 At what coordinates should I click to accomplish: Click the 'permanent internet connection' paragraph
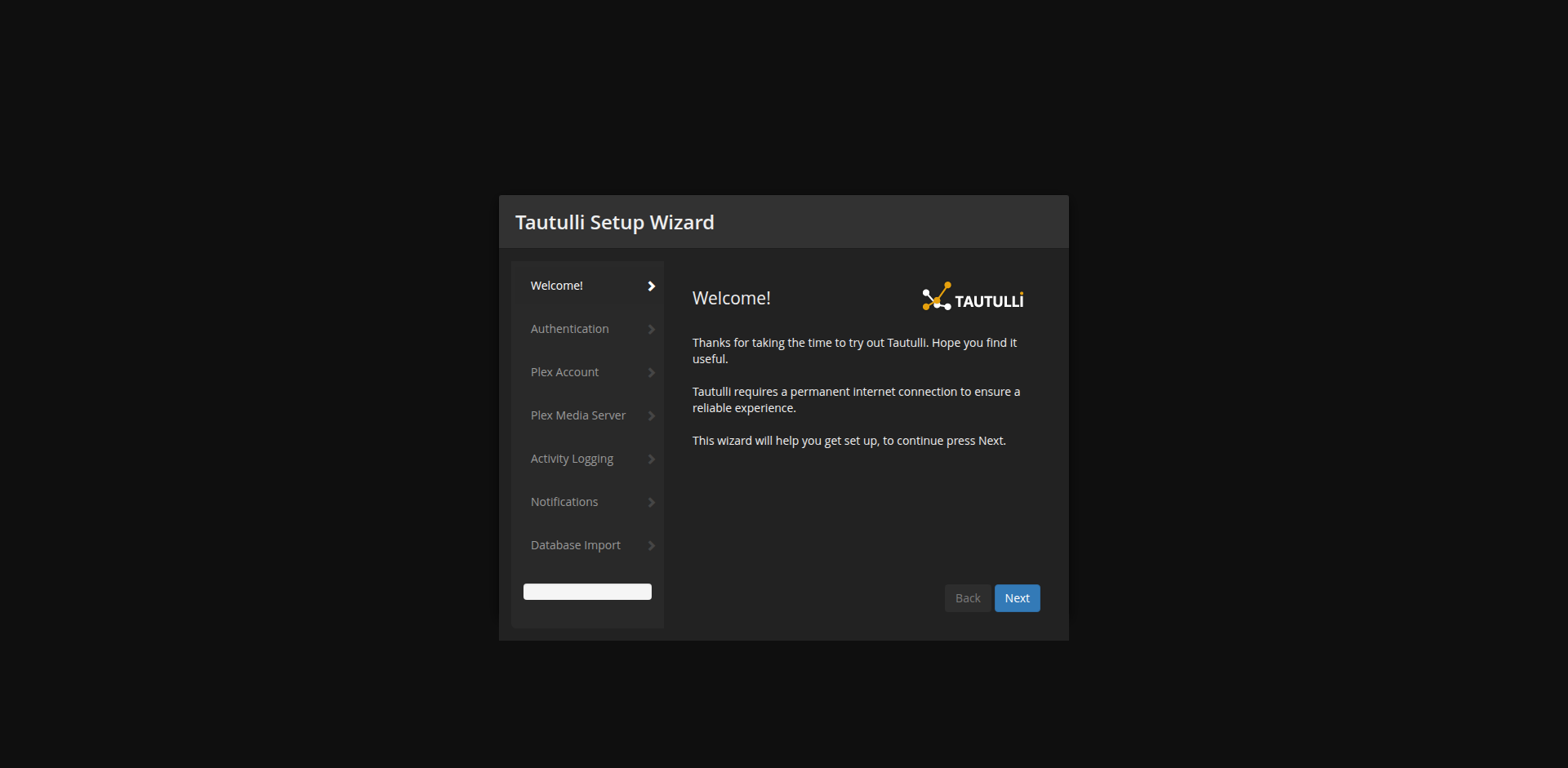click(857, 400)
